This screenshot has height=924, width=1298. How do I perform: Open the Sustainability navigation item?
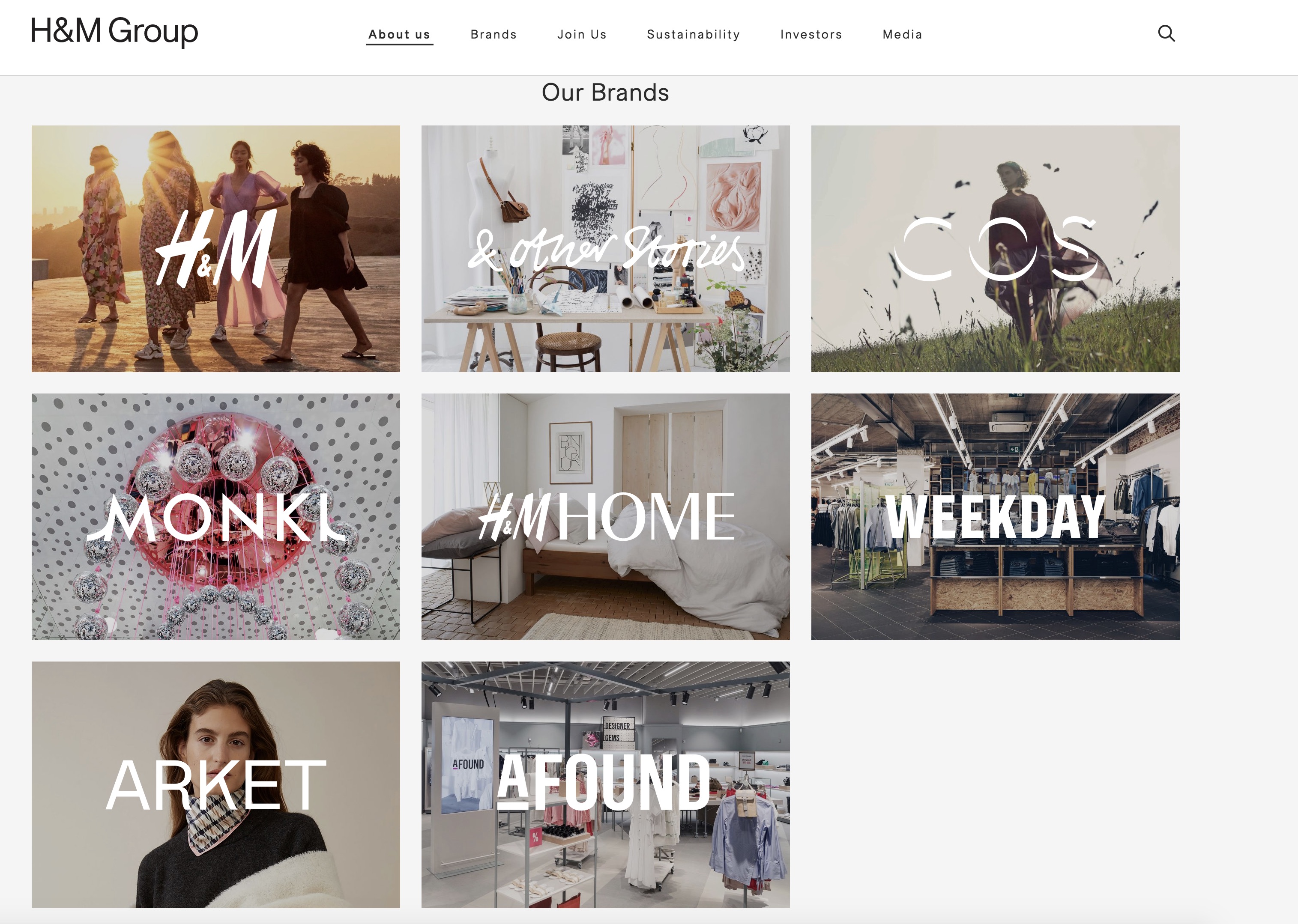[x=694, y=35]
